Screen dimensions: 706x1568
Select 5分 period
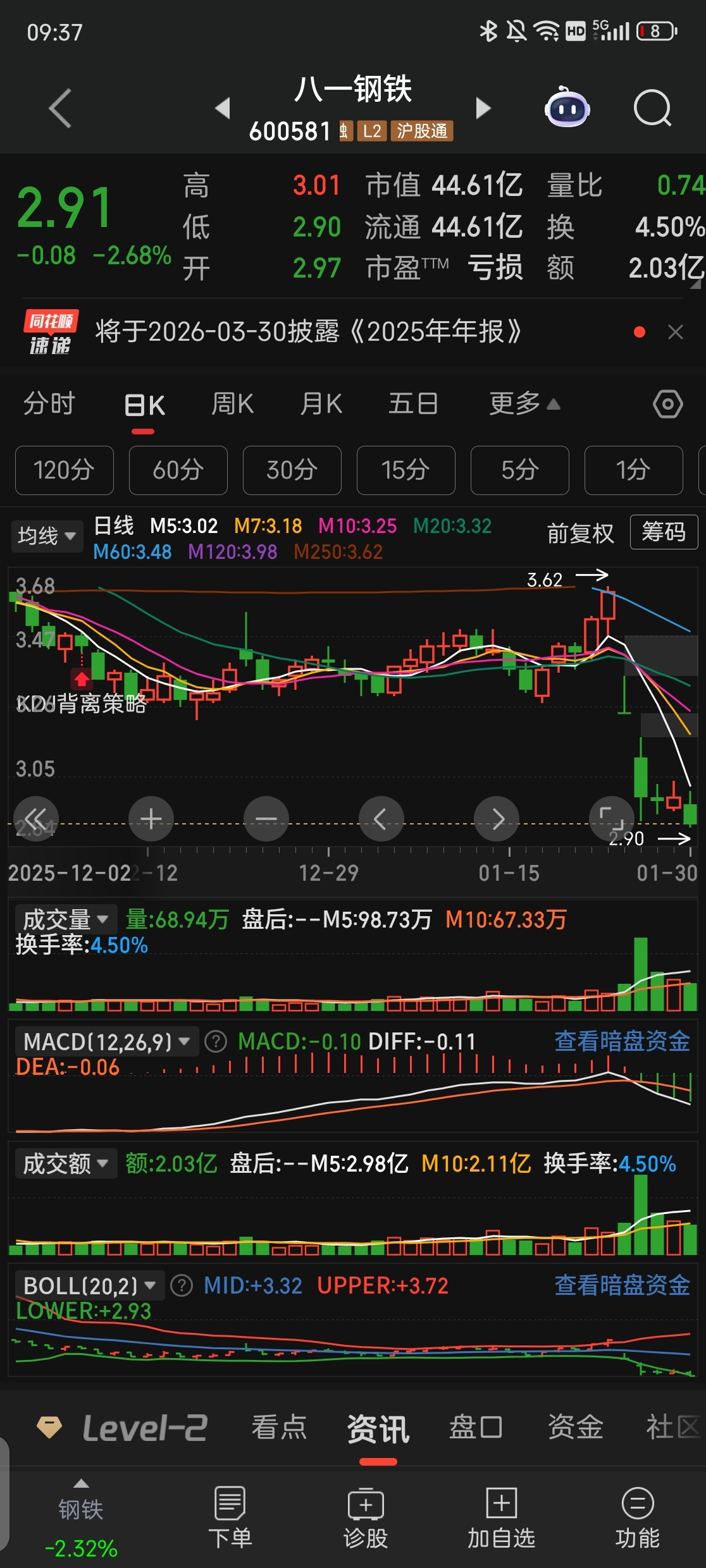(x=520, y=470)
